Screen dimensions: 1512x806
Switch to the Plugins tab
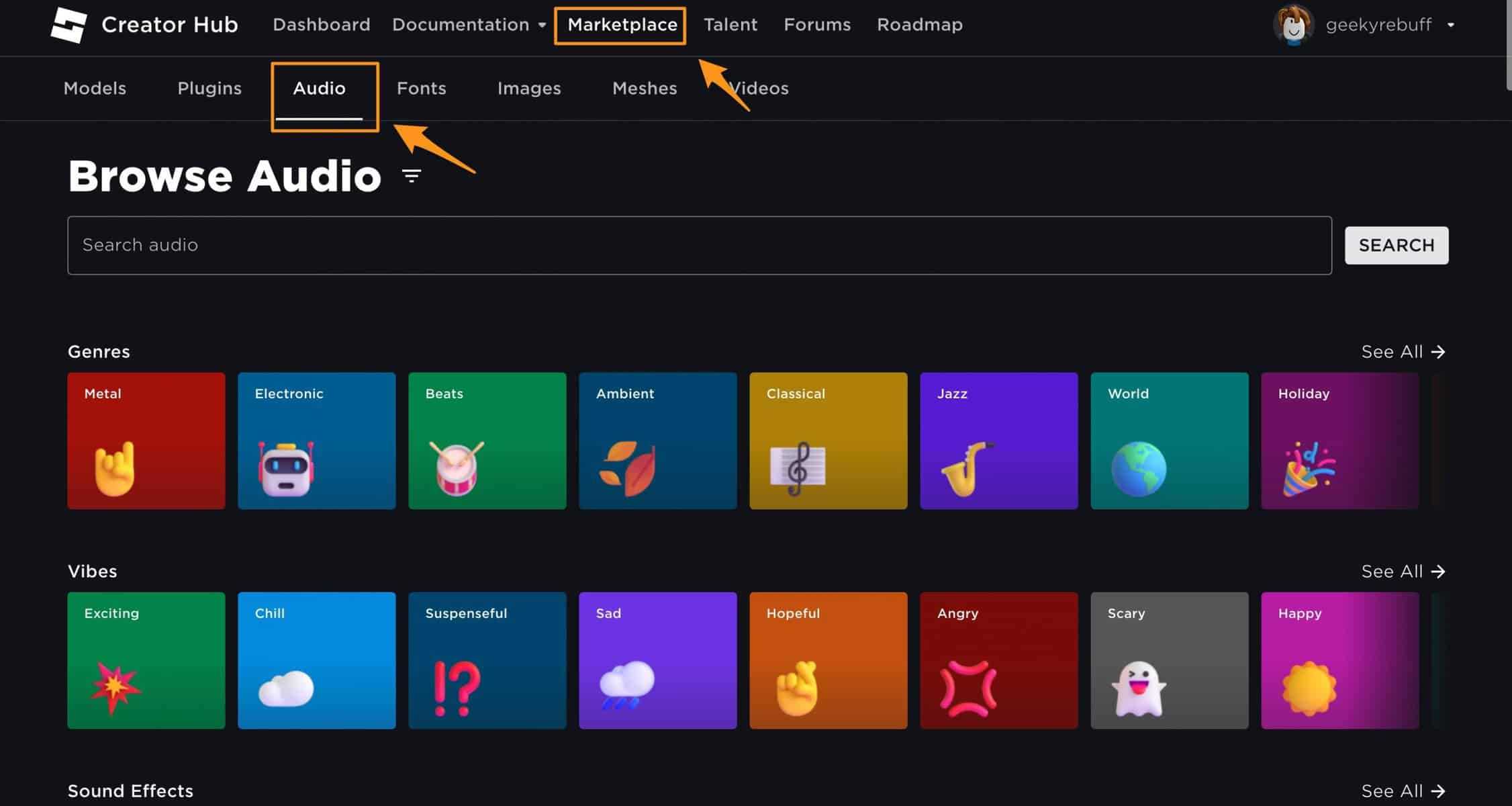[209, 88]
